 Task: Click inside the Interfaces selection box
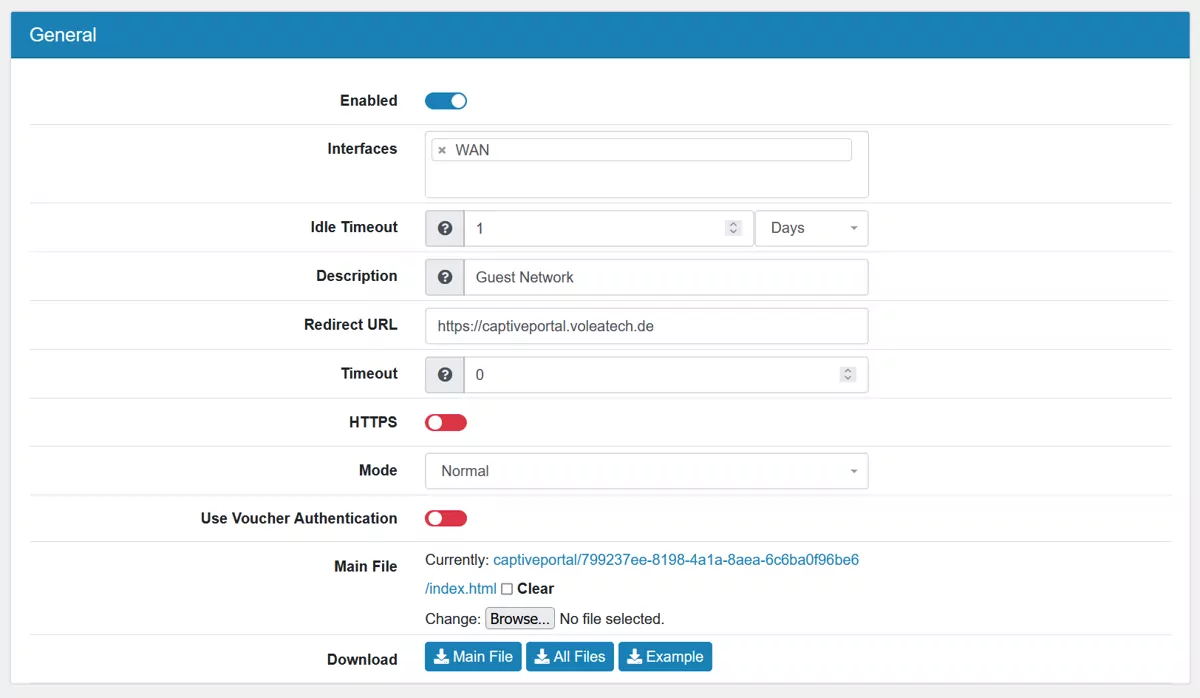(x=646, y=181)
